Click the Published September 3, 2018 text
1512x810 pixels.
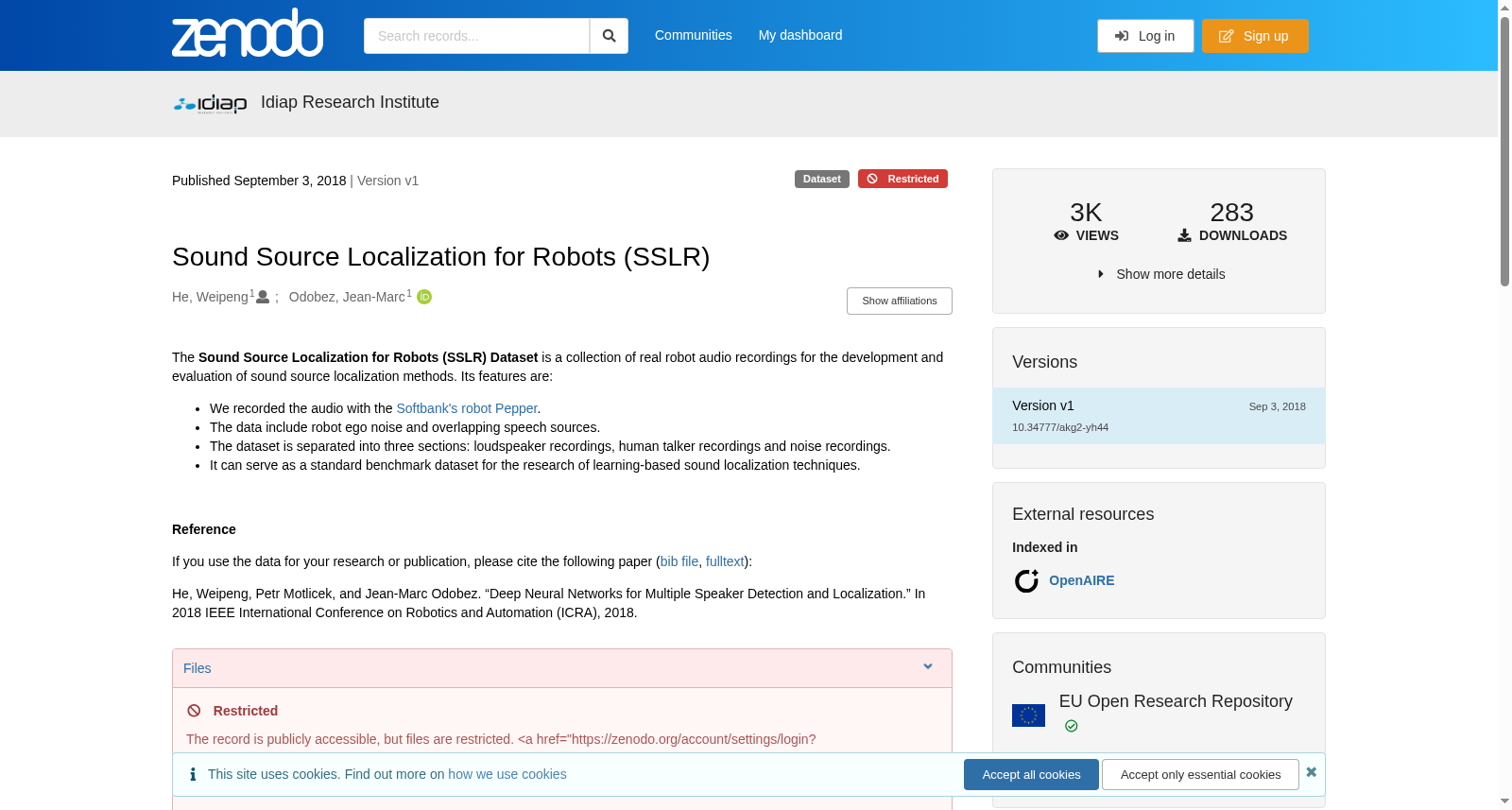tap(259, 181)
